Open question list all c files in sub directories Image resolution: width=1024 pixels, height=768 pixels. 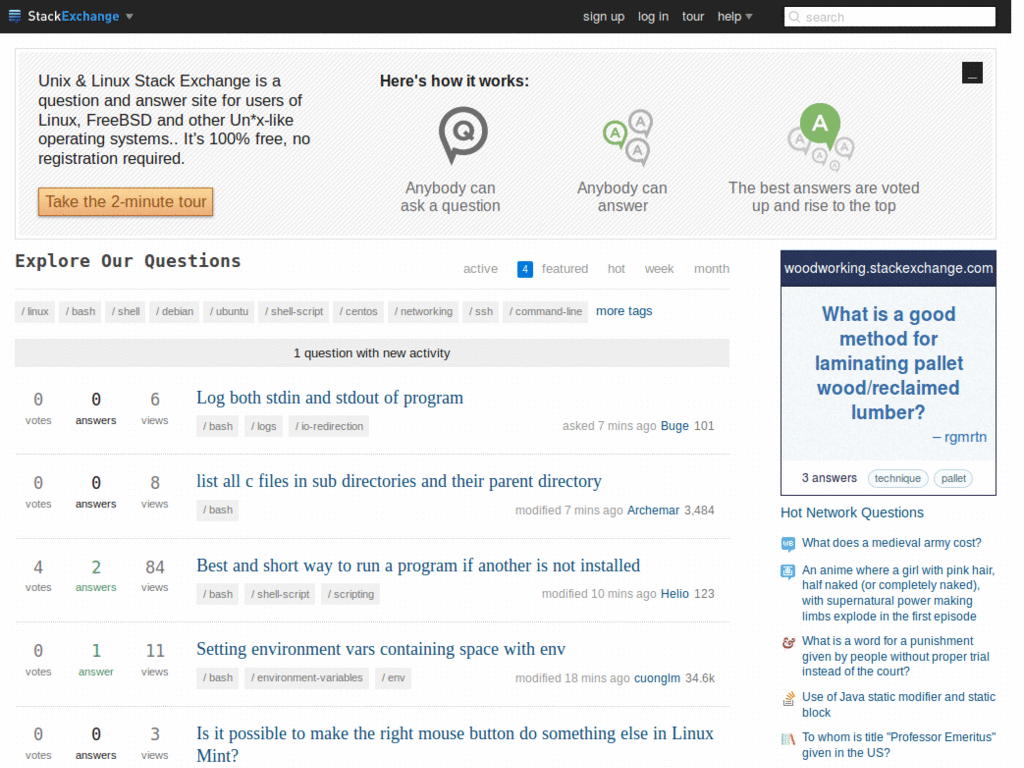[399, 481]
